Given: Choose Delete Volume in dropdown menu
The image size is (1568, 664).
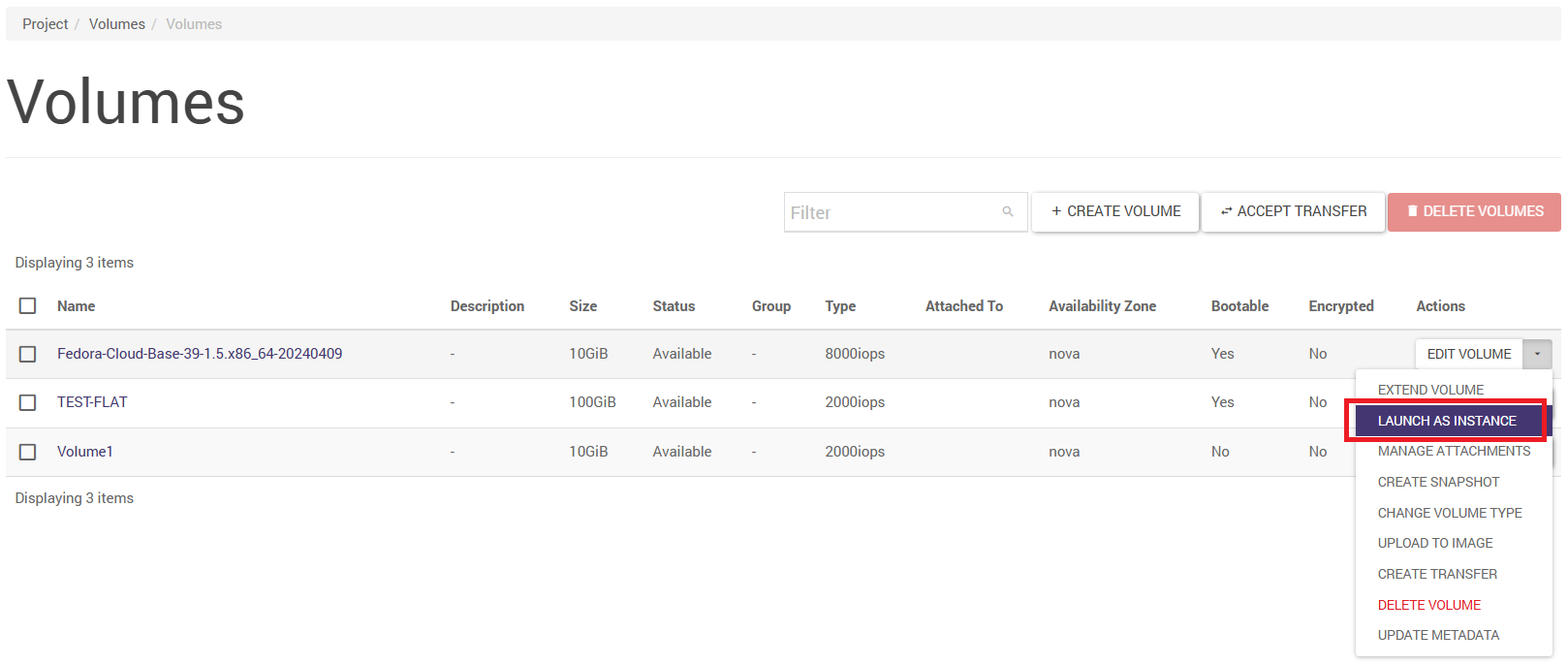Looking at the screenshot, I should tap(1429, 605).
